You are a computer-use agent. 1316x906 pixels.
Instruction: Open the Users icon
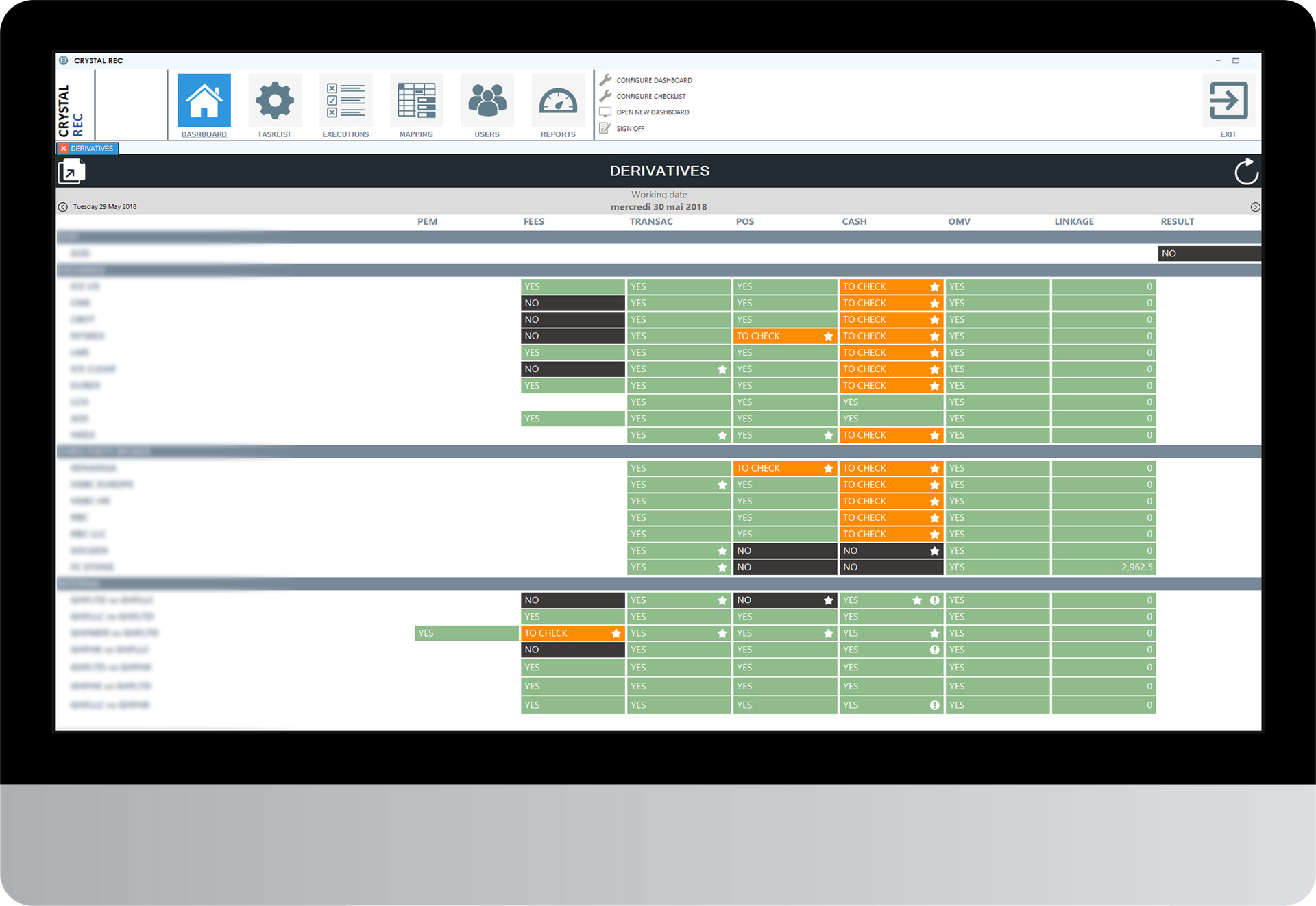pyautogui.click(x=487, y=101)
